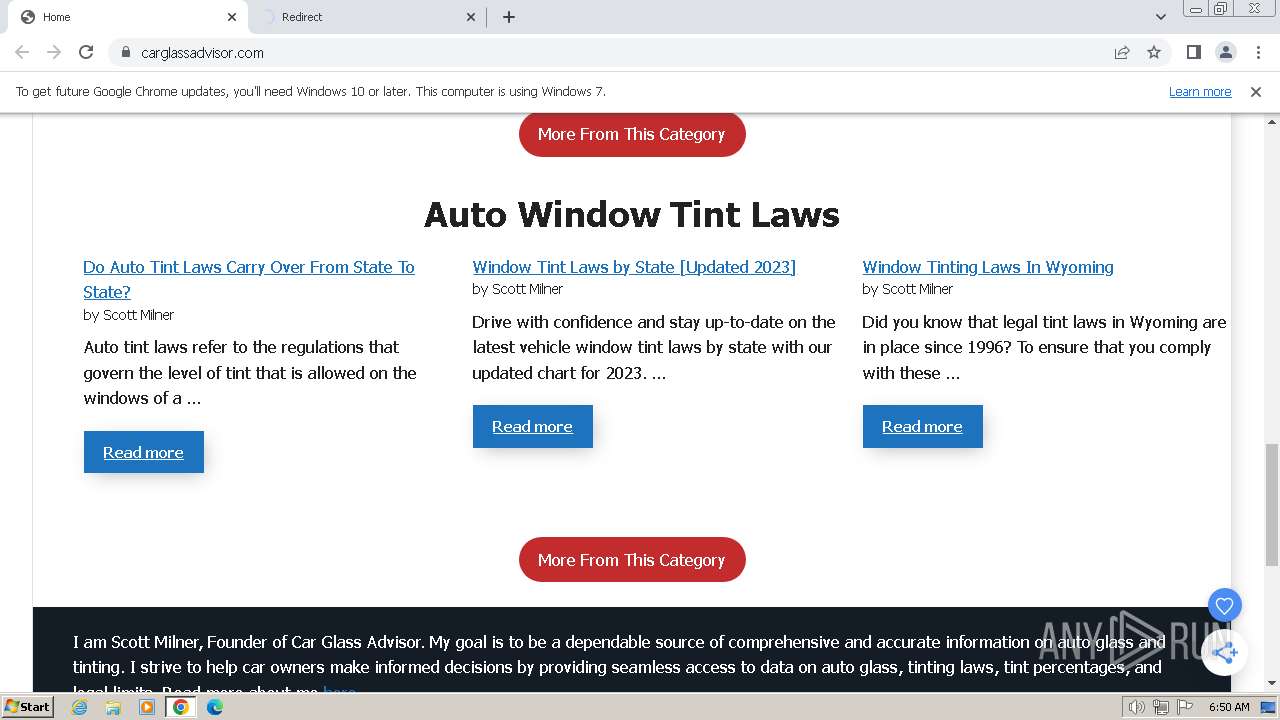Click the page vertical scrollbar thumb
The image size is (1280, 720).
click(1272, 504)
